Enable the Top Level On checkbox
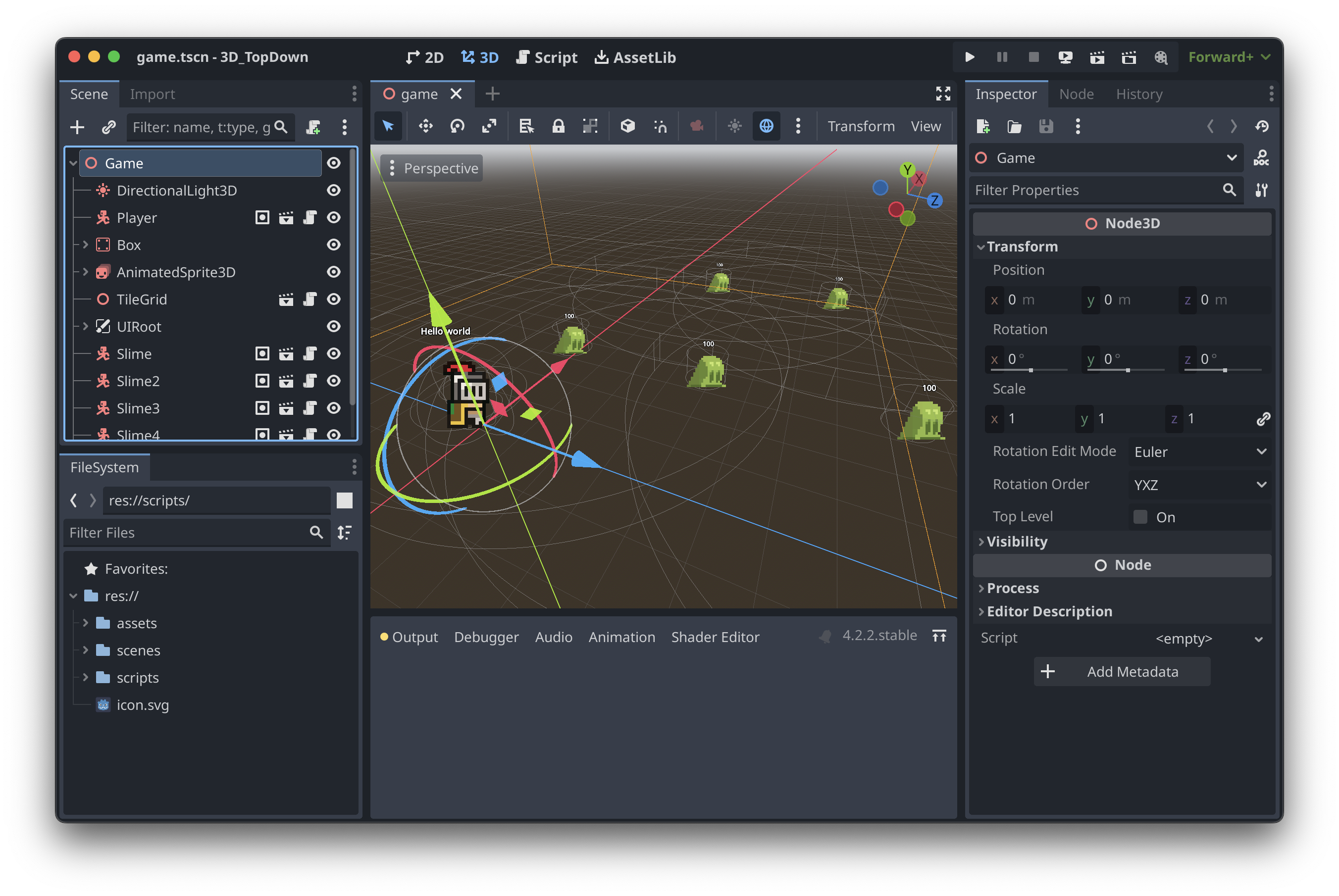This screenshot has height=896, width=1339. (1140, 517)
